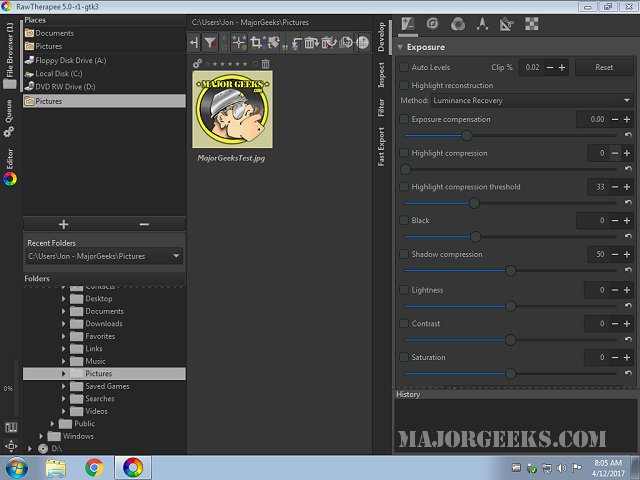Open the Raw tool tab checkerboard icon
Image resolution: width=640 pixels, height=480 pixels.
pos(531,24)
